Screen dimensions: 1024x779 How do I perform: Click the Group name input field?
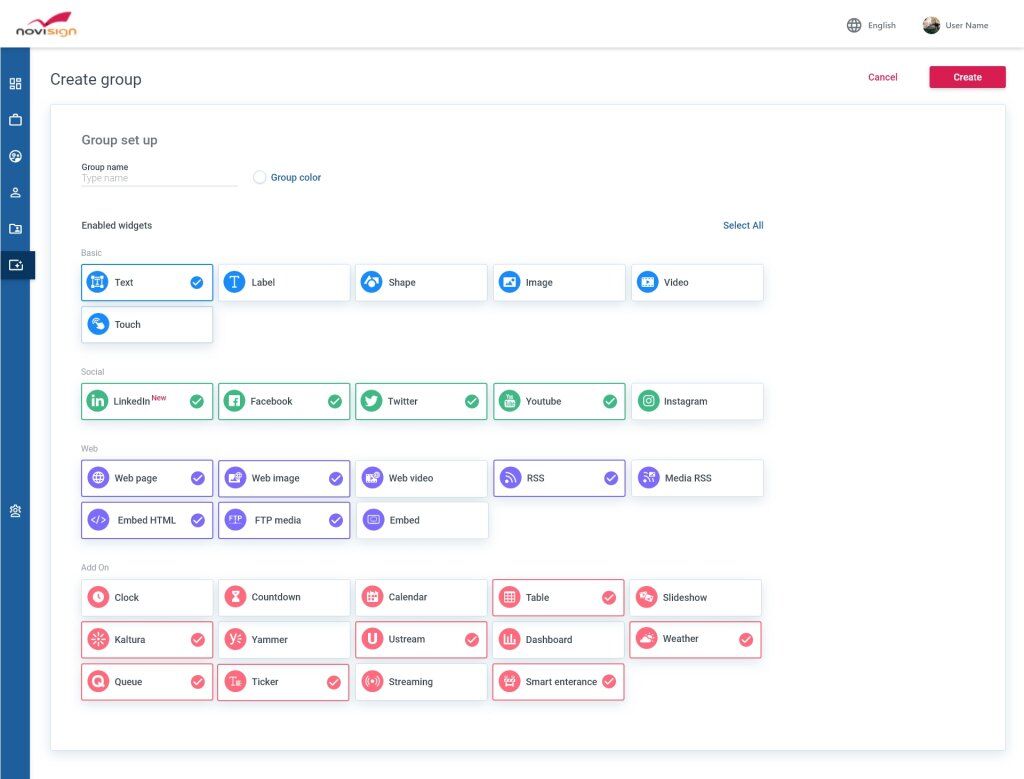[158, 177]
